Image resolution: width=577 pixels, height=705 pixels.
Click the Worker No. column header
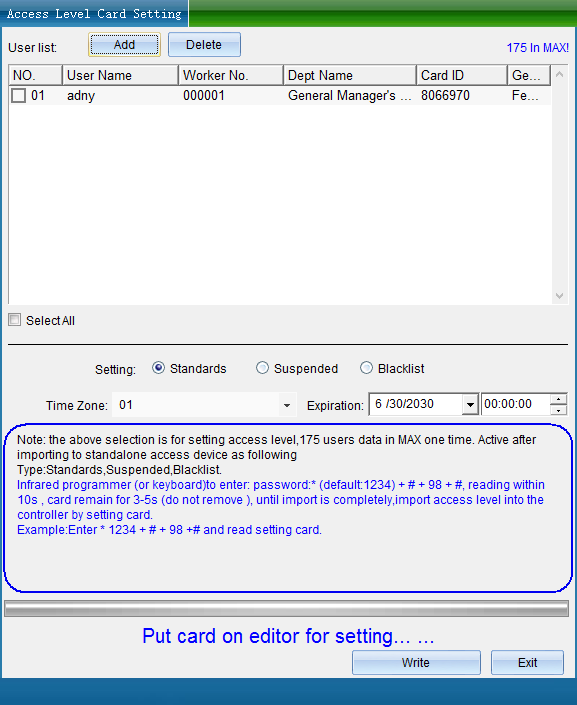[231, 75]
